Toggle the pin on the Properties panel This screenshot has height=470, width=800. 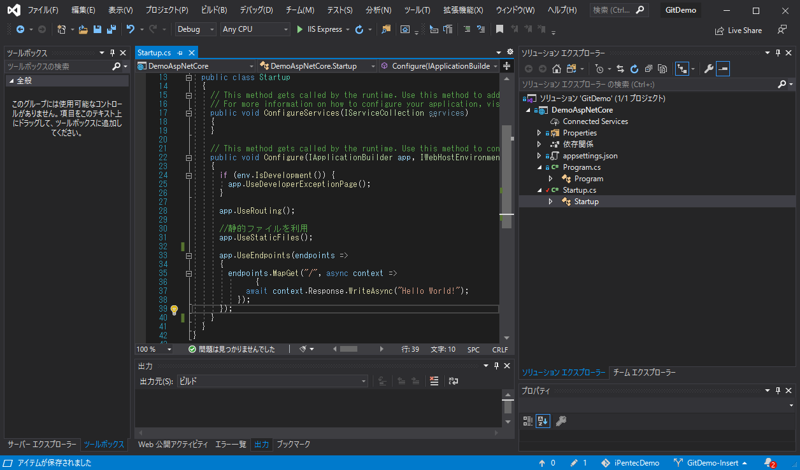[x=778, y=390]
